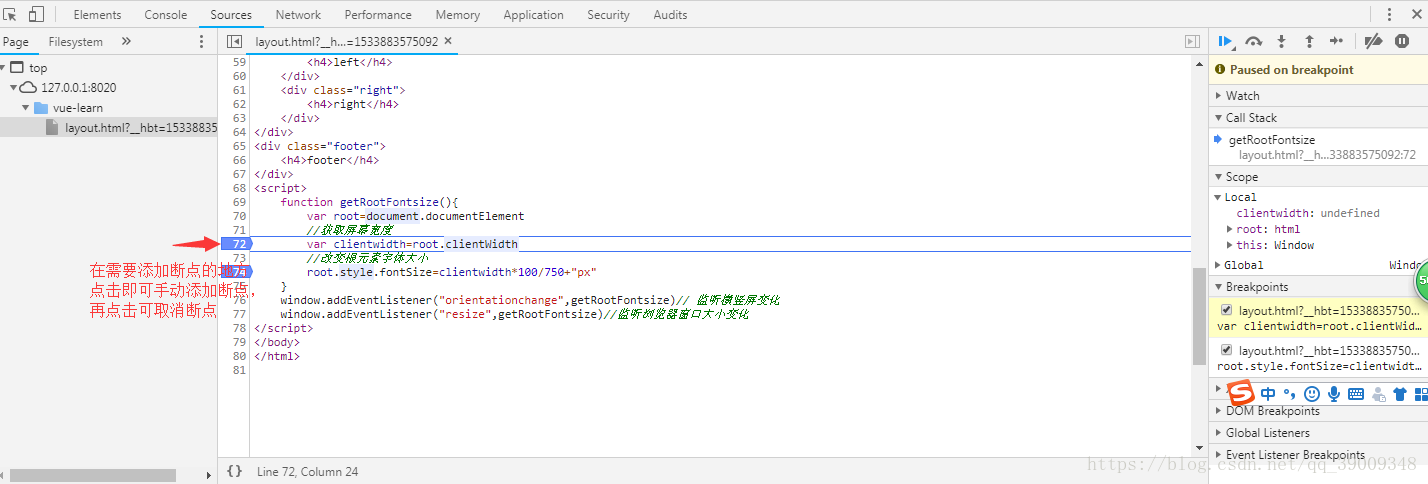The image size is (1428, 484).
Task: Collapse the vue-learn folder
Action: (26, 108)
